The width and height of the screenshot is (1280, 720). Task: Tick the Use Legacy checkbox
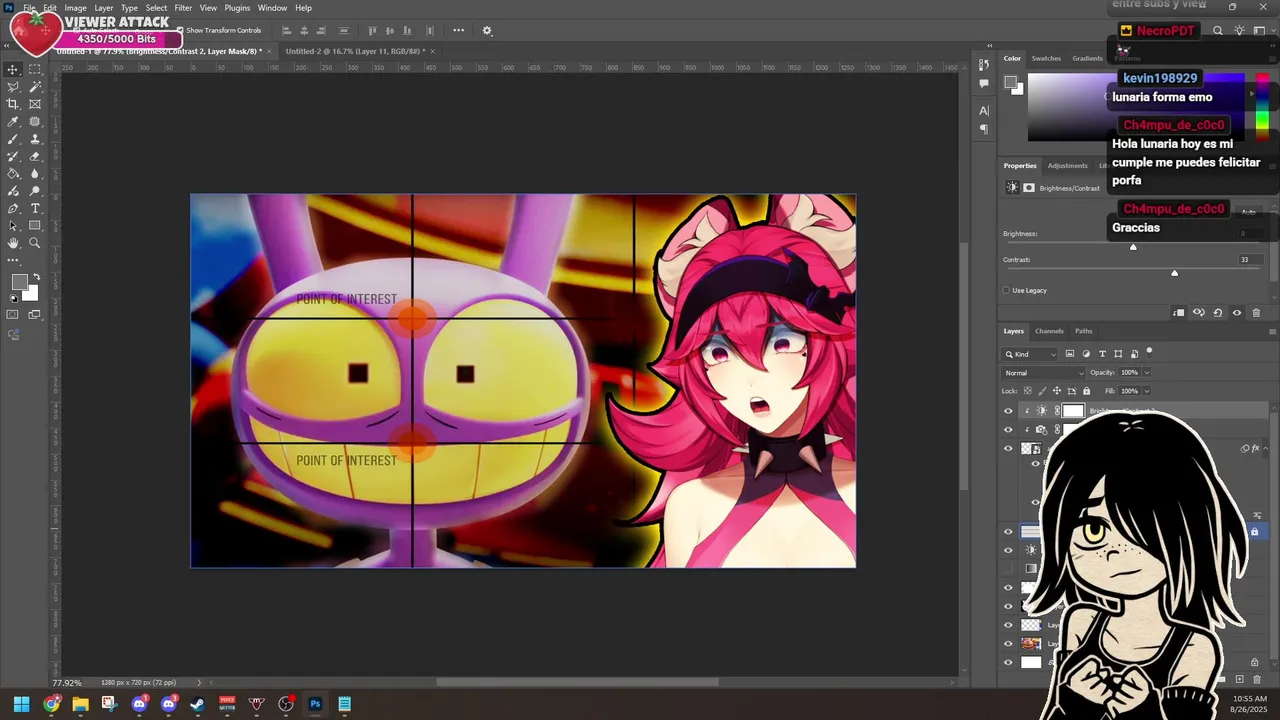1006,290
